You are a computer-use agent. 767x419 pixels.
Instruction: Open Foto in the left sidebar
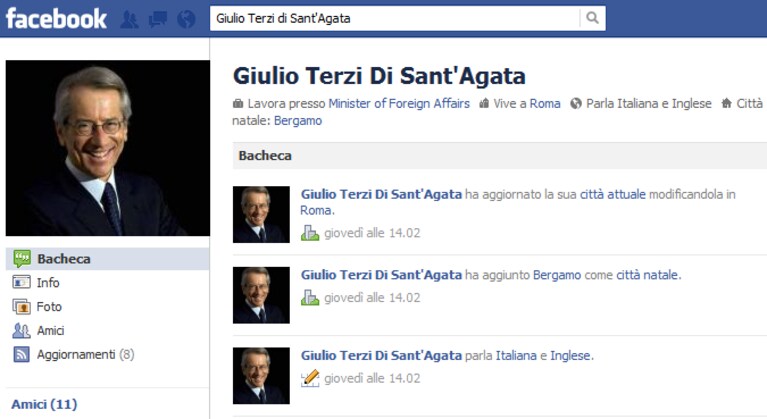[x=49, y=307]
